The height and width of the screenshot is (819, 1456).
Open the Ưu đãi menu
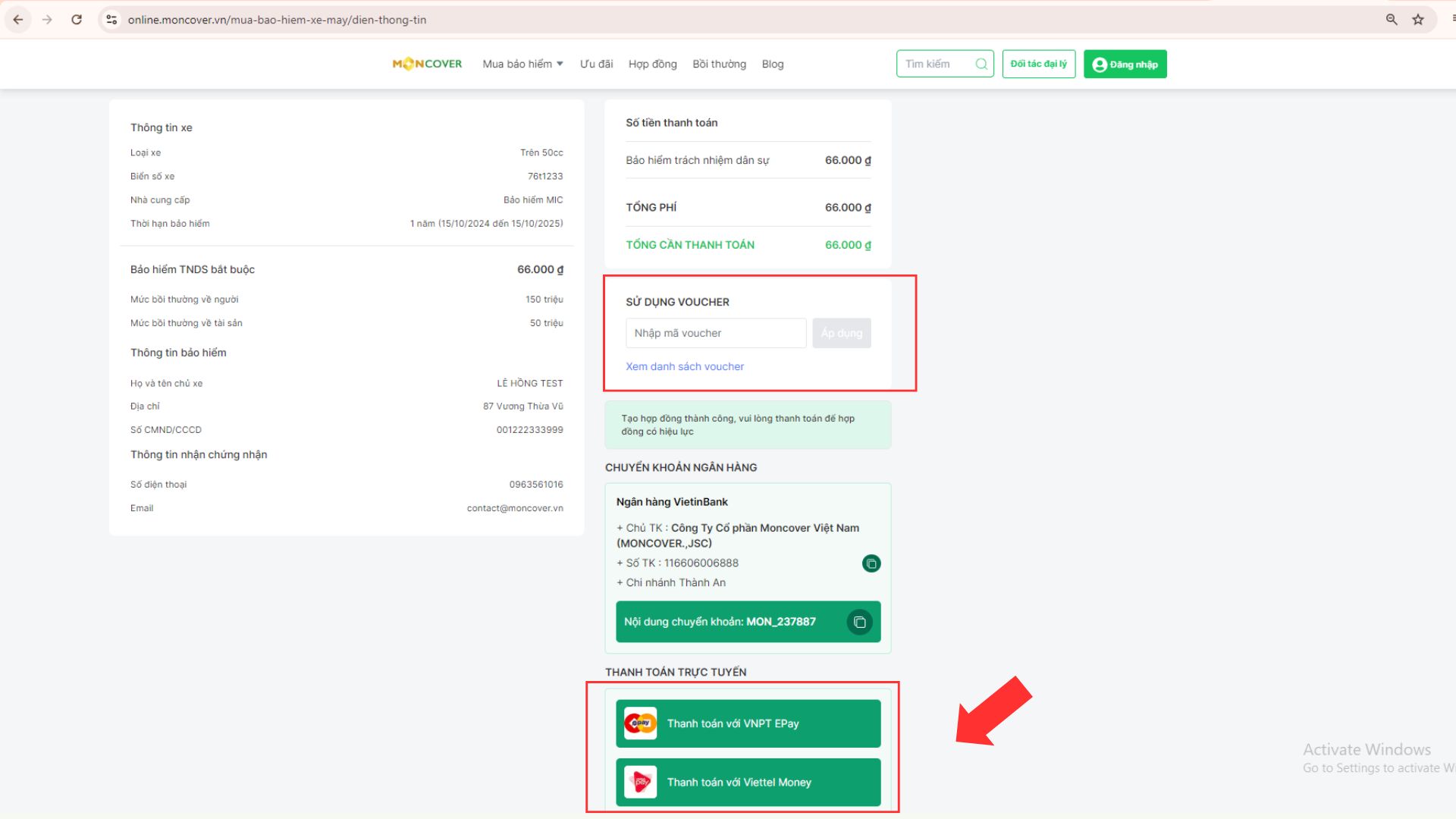click(596, 64)
